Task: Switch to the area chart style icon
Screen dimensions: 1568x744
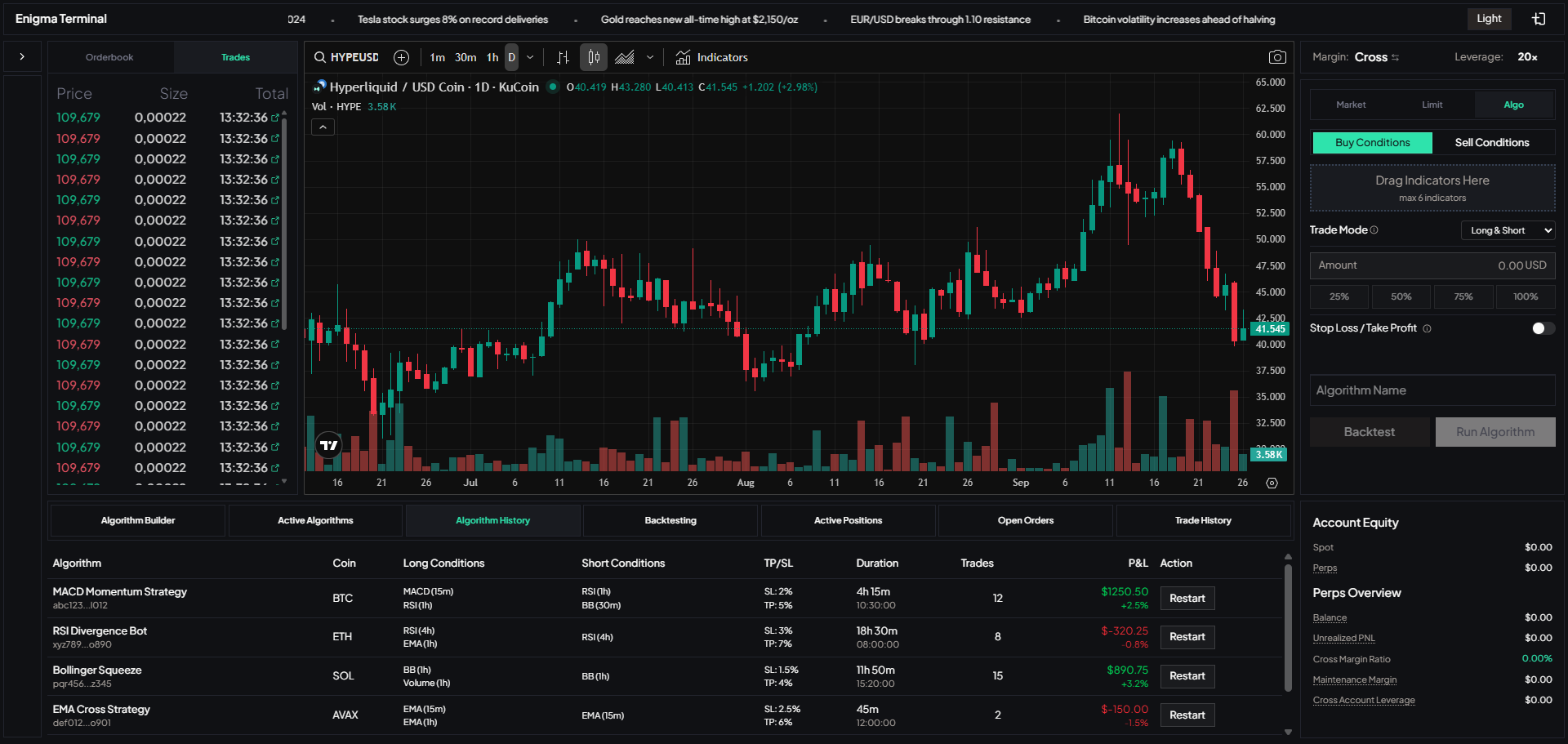Action: pyautogui.click(x=625, y=57)
